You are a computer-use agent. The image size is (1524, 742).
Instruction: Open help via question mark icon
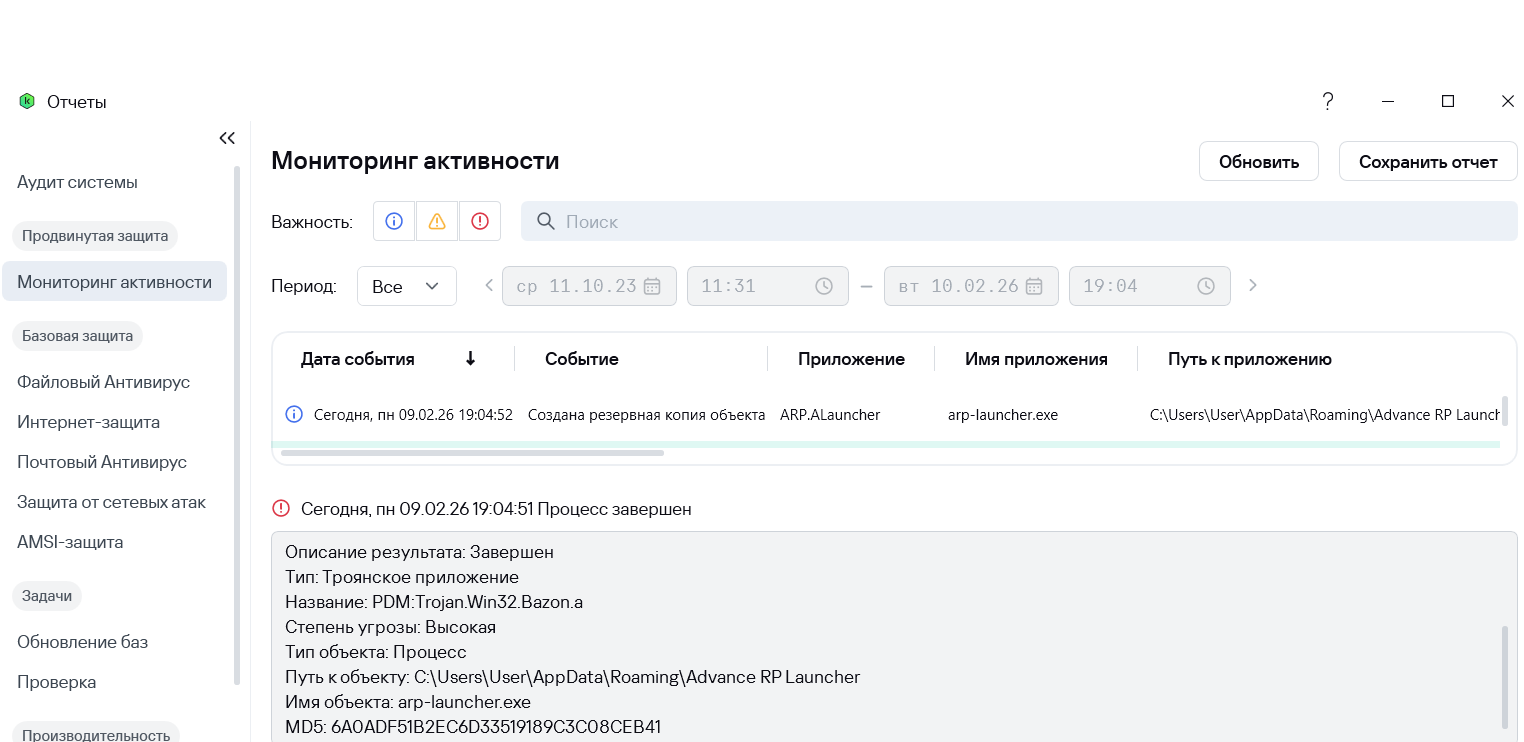[1328, 101]
